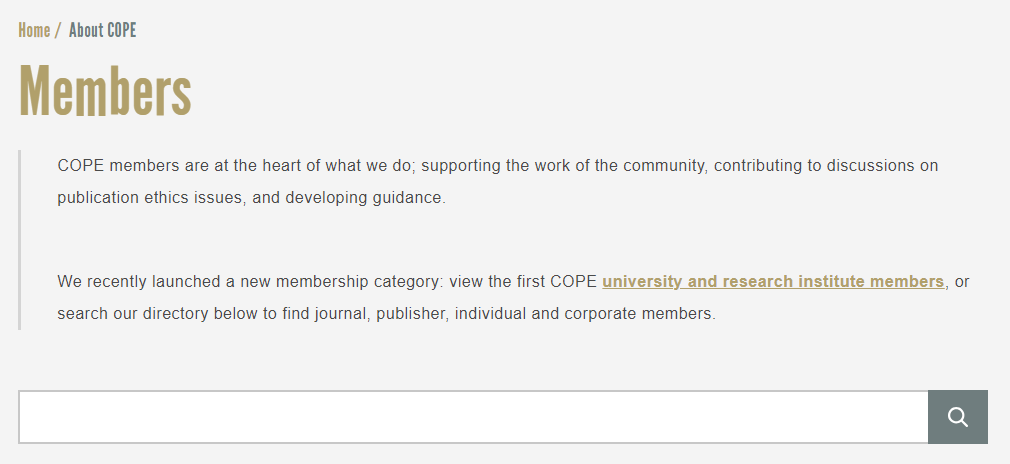Open university and research institute members link
Screen dimensions: 1010x464
click(x=773, y=282)
